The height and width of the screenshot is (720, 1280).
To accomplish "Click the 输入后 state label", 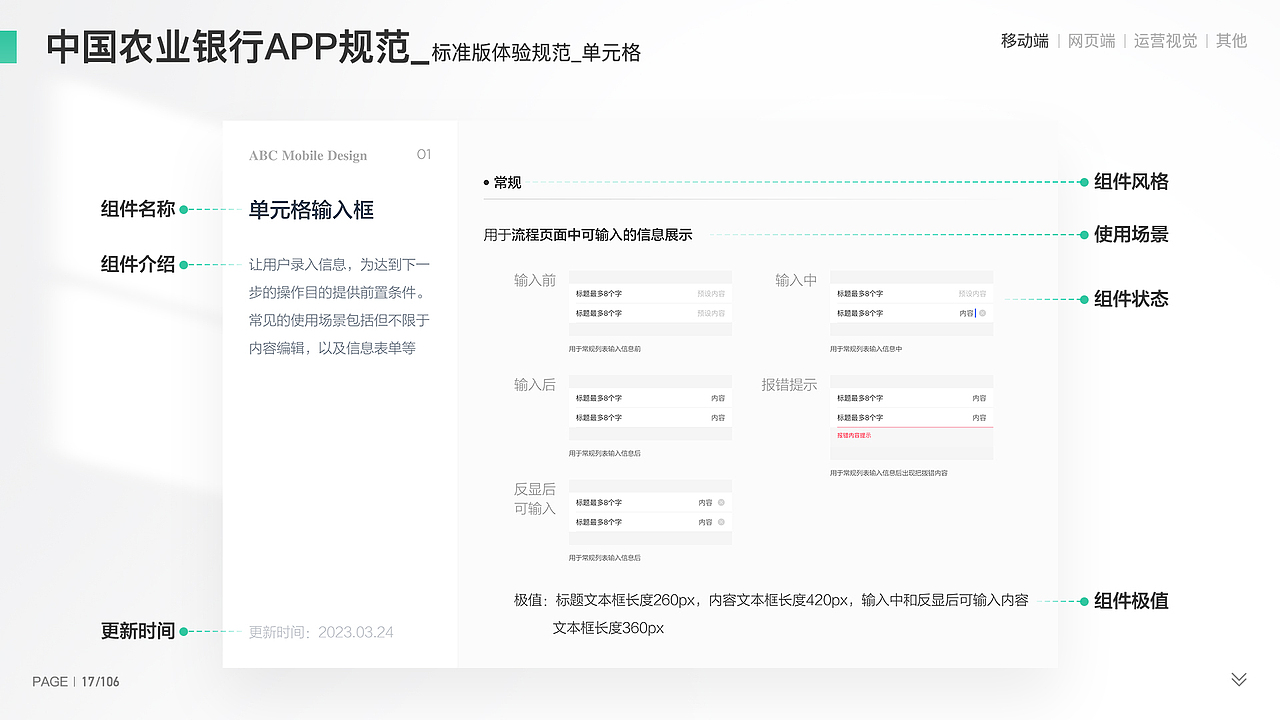I will 535,385.
